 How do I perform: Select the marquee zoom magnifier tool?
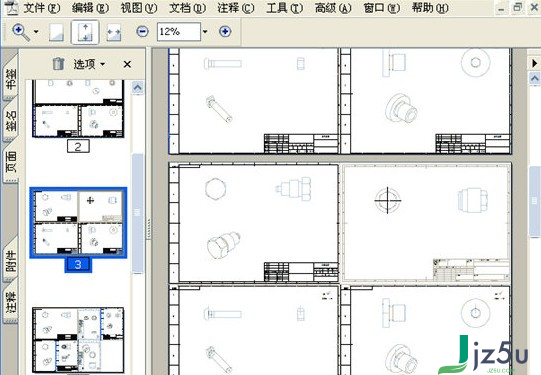21,32
